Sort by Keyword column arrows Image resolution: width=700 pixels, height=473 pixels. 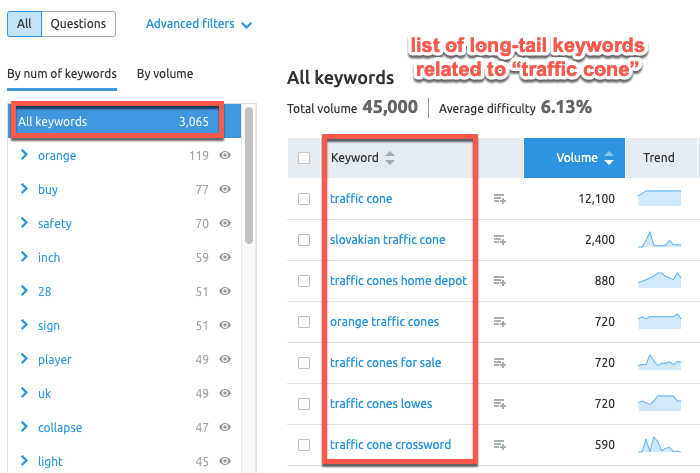pos(390,158)
